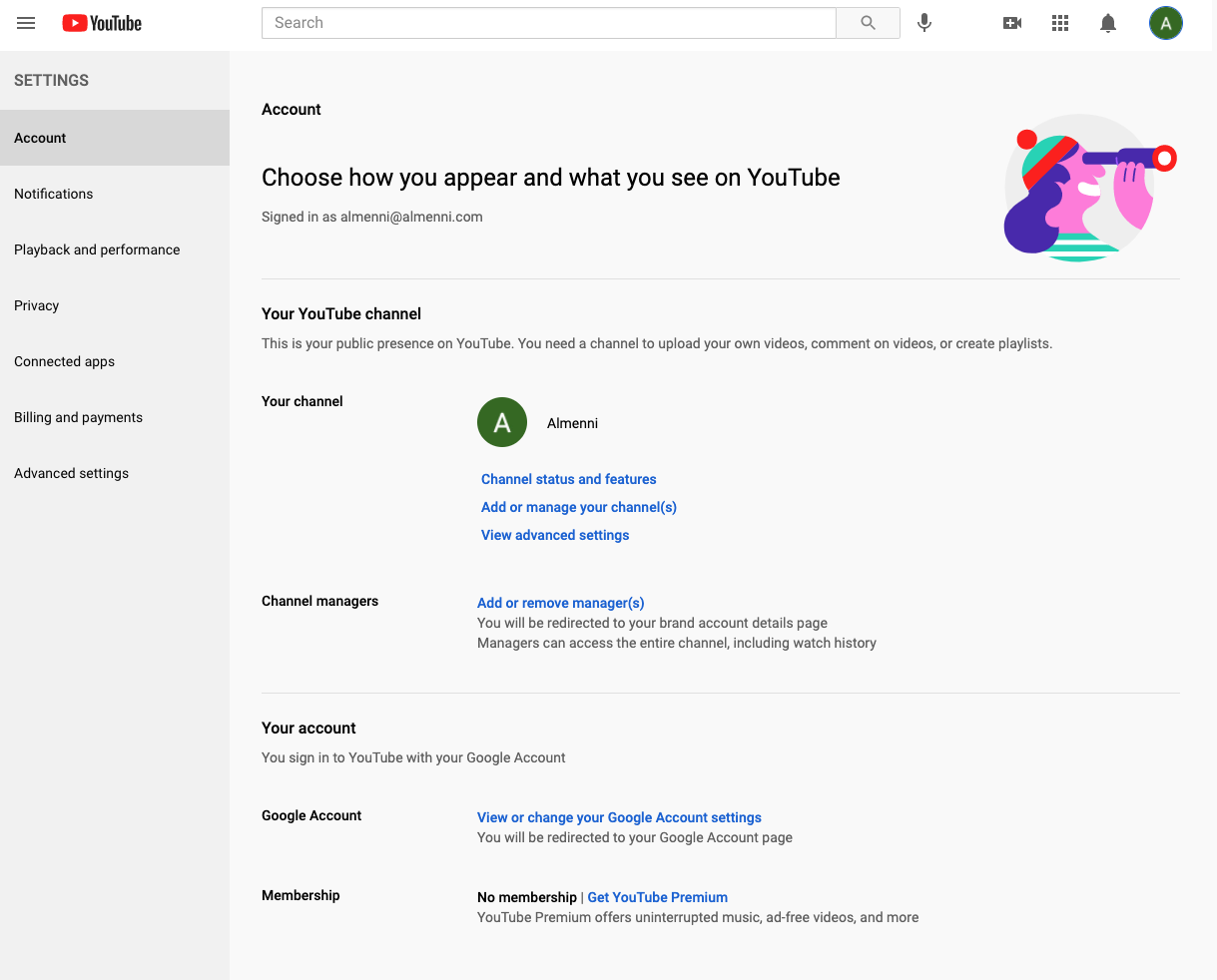
Task: Click the search magnifier button
Action: point(868,23)
